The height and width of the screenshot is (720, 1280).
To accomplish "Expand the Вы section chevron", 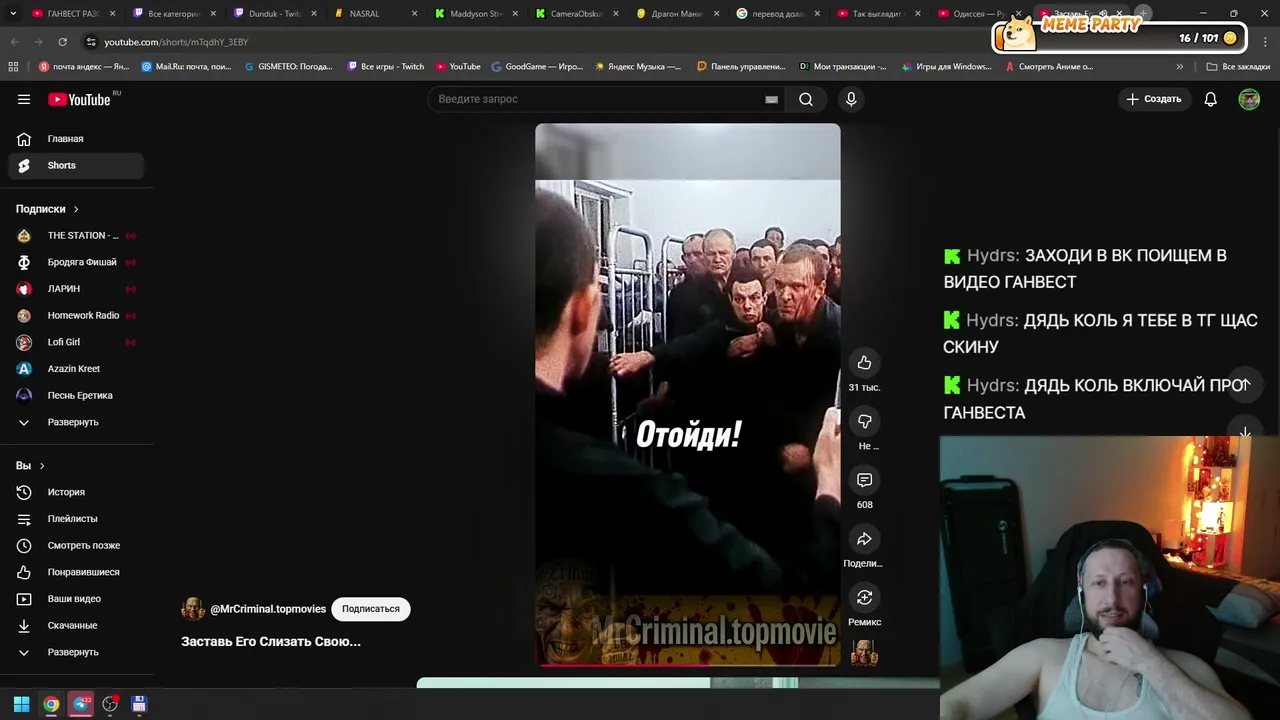I will coord(42,466).
